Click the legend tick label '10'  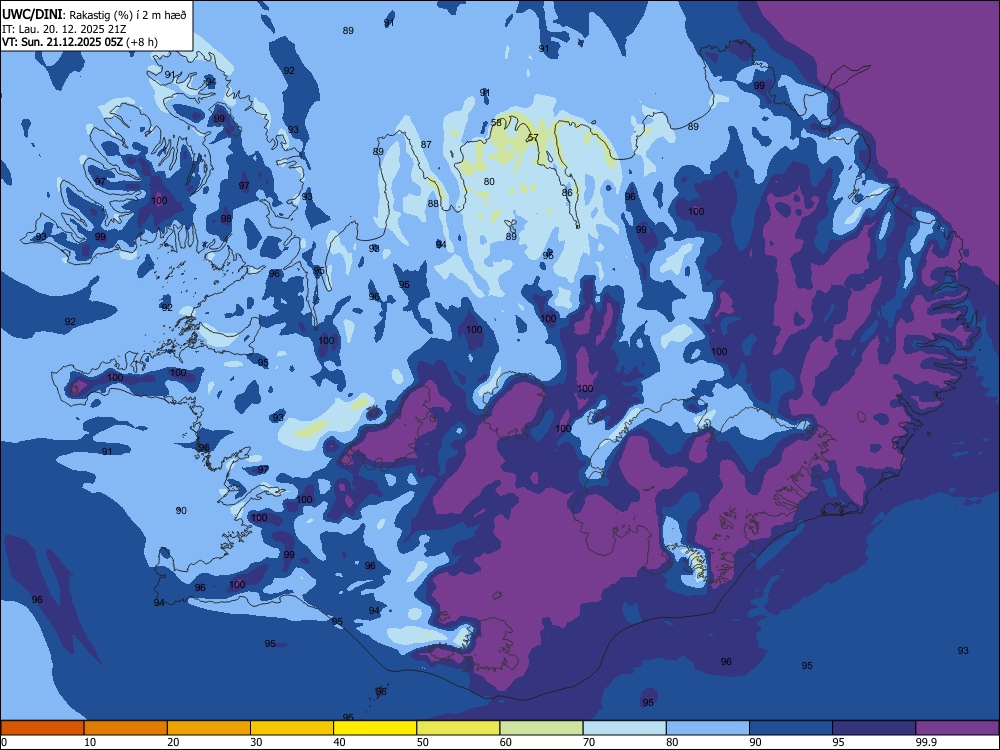(91, 742)
